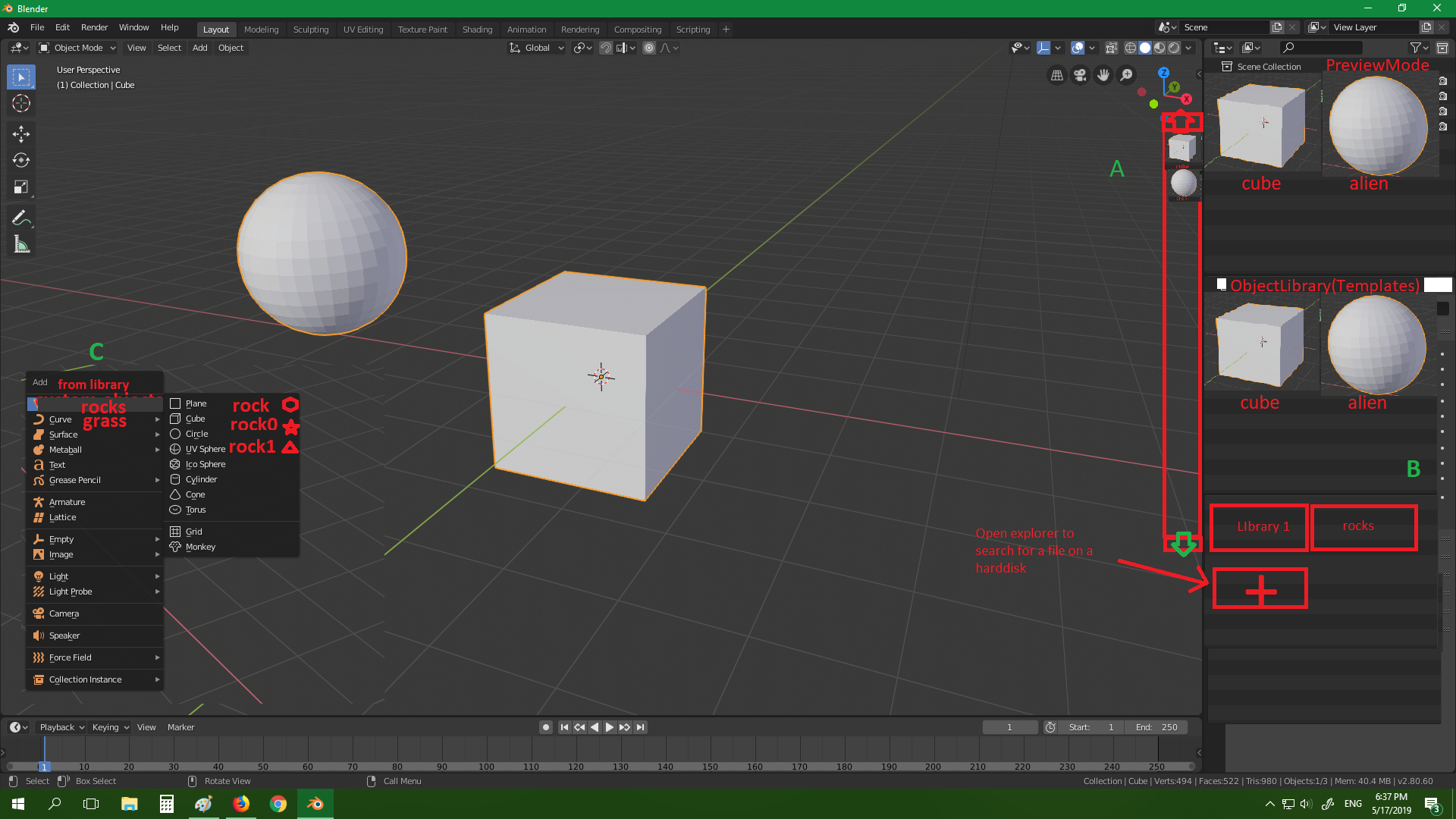1456x819 pixels.
Task: Open the Global transform orientation dropdown
Action: 537,48
